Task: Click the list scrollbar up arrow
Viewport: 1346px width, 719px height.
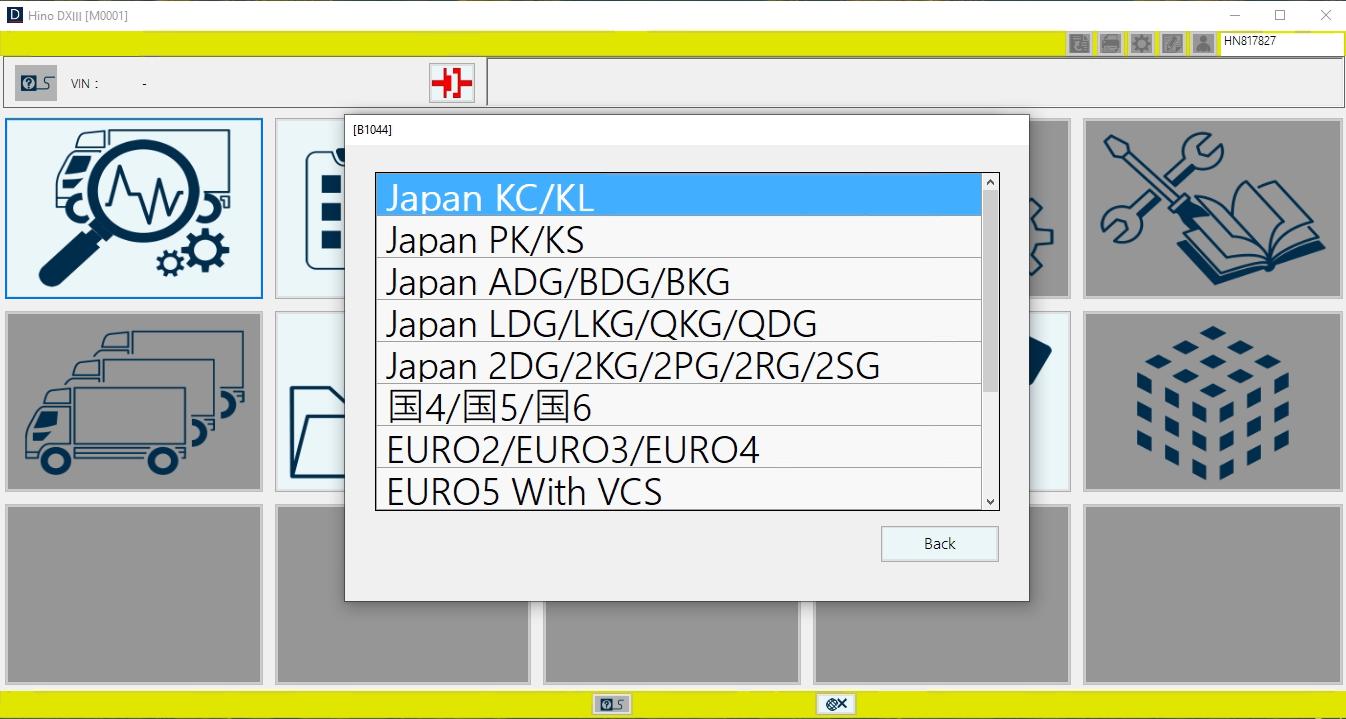Action: tap(990, 182)
